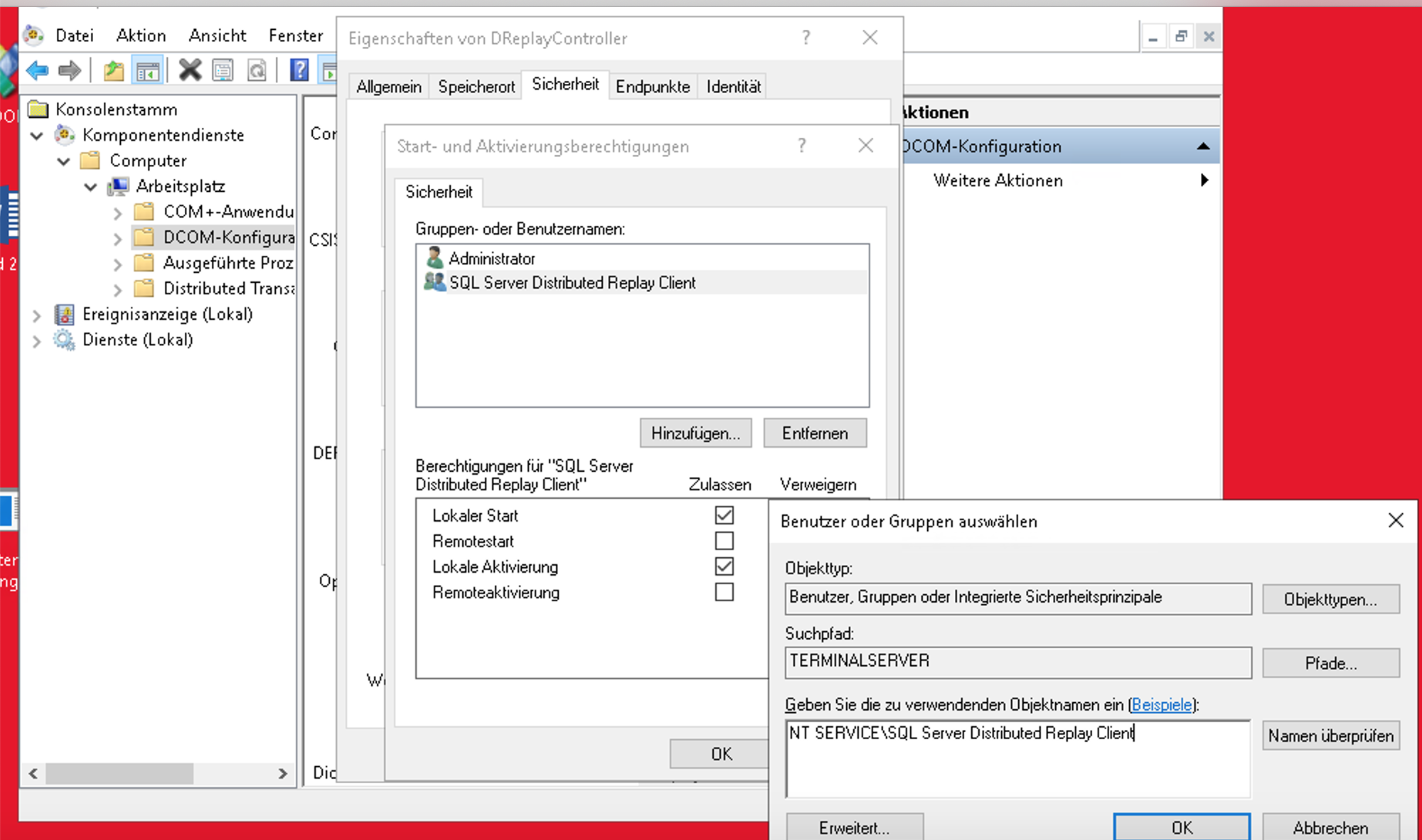The image size is (1422, 840).
Task: Confirm with OK in Benutzer oder Gruppen auswählen
Action: (1182, 827)
